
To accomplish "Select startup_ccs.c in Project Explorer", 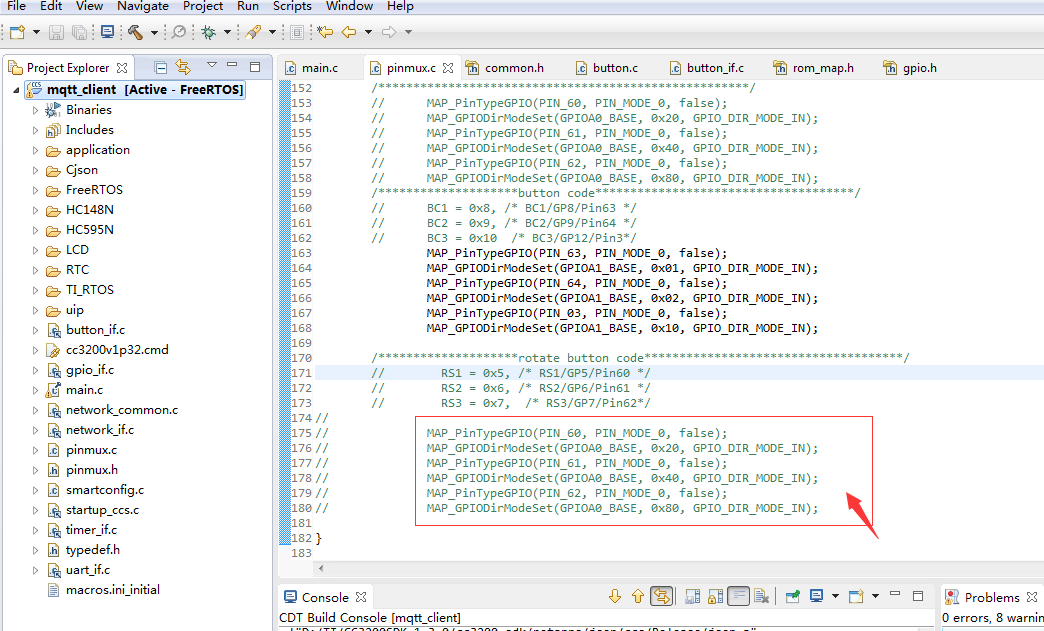I will [x=102, y=510].
